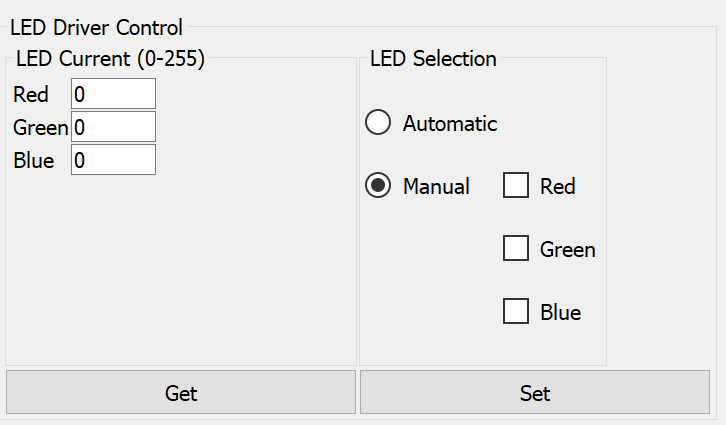Click the Green LED current input field

tap(113, 127)
